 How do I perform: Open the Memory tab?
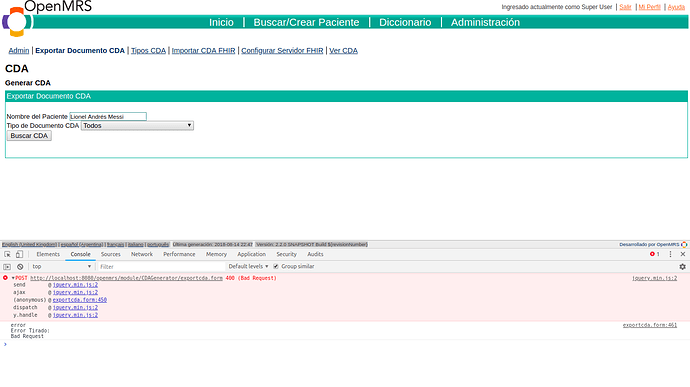pos(216,254)
